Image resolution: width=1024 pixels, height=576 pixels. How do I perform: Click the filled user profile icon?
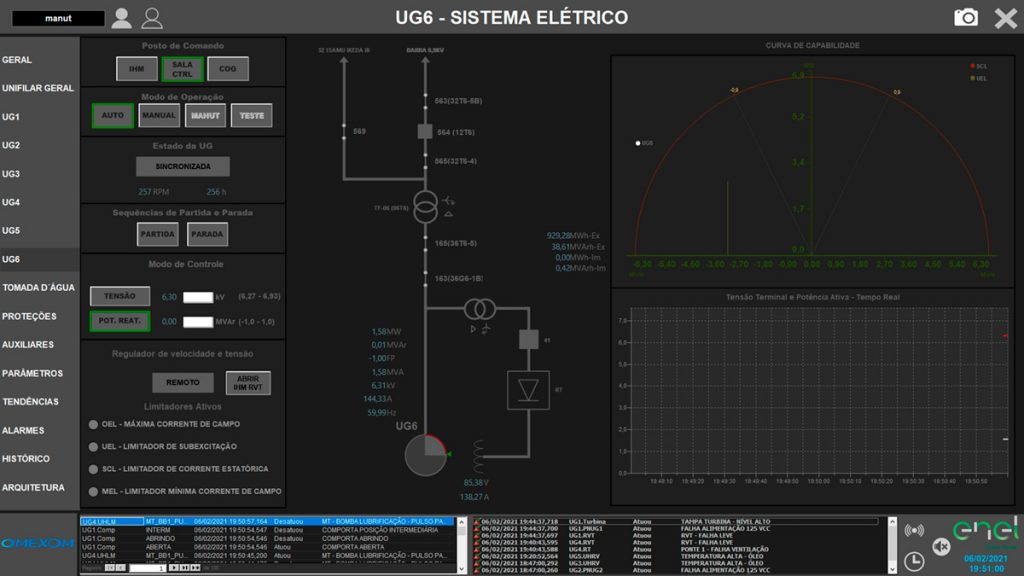(122, 18)
